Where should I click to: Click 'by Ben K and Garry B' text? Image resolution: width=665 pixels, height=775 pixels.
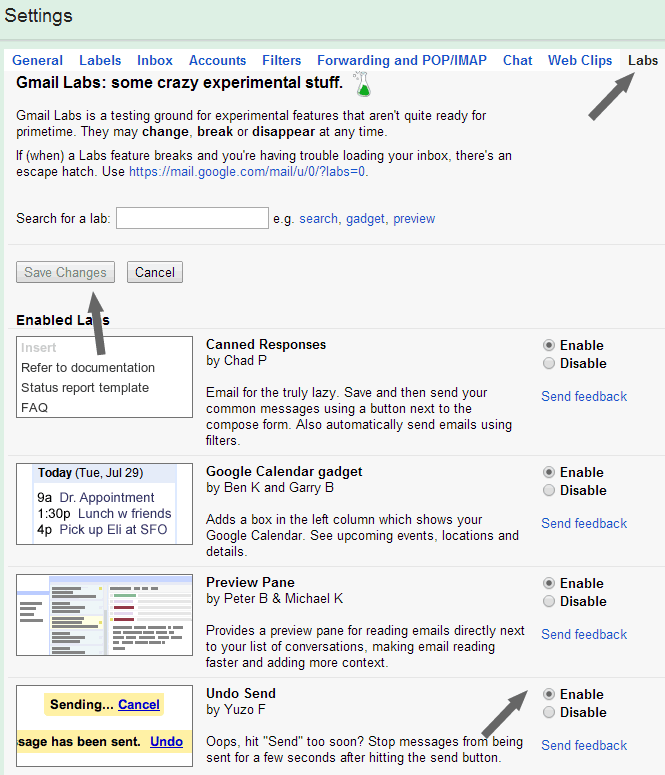click(270, 488)
